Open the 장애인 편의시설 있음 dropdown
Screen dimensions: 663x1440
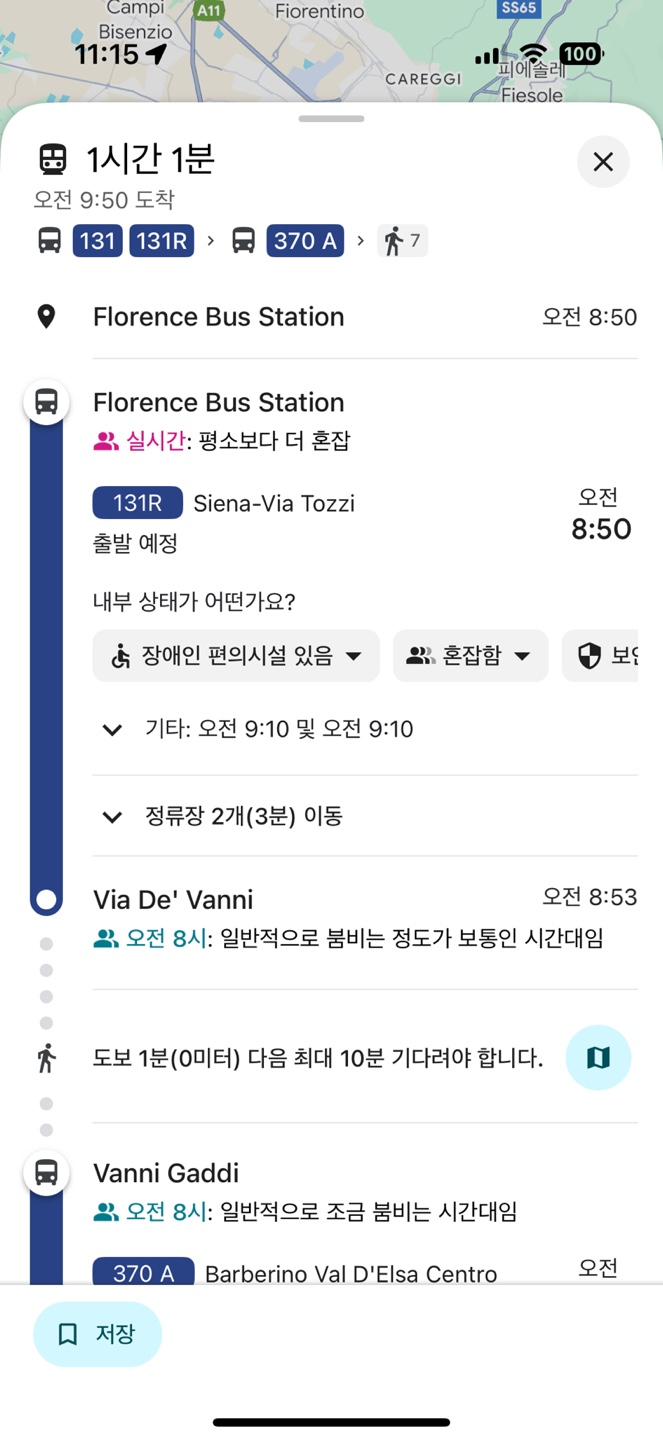[236, 656]
